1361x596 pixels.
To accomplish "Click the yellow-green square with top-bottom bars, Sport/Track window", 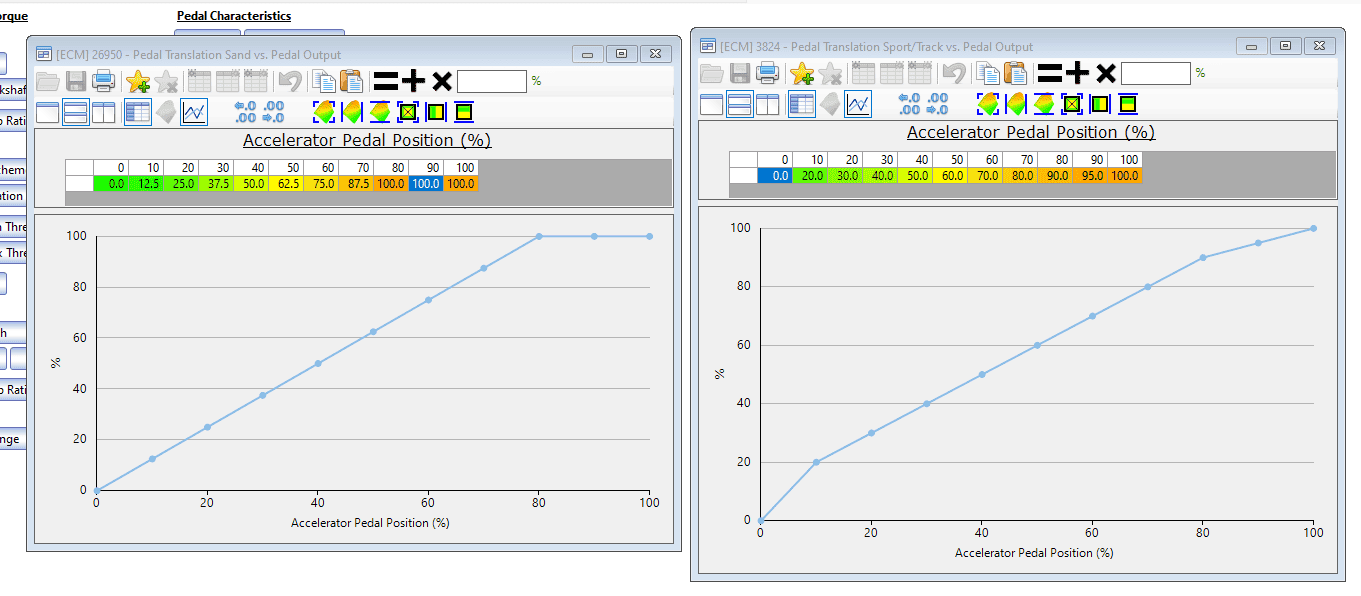I will click(1127, 104).
